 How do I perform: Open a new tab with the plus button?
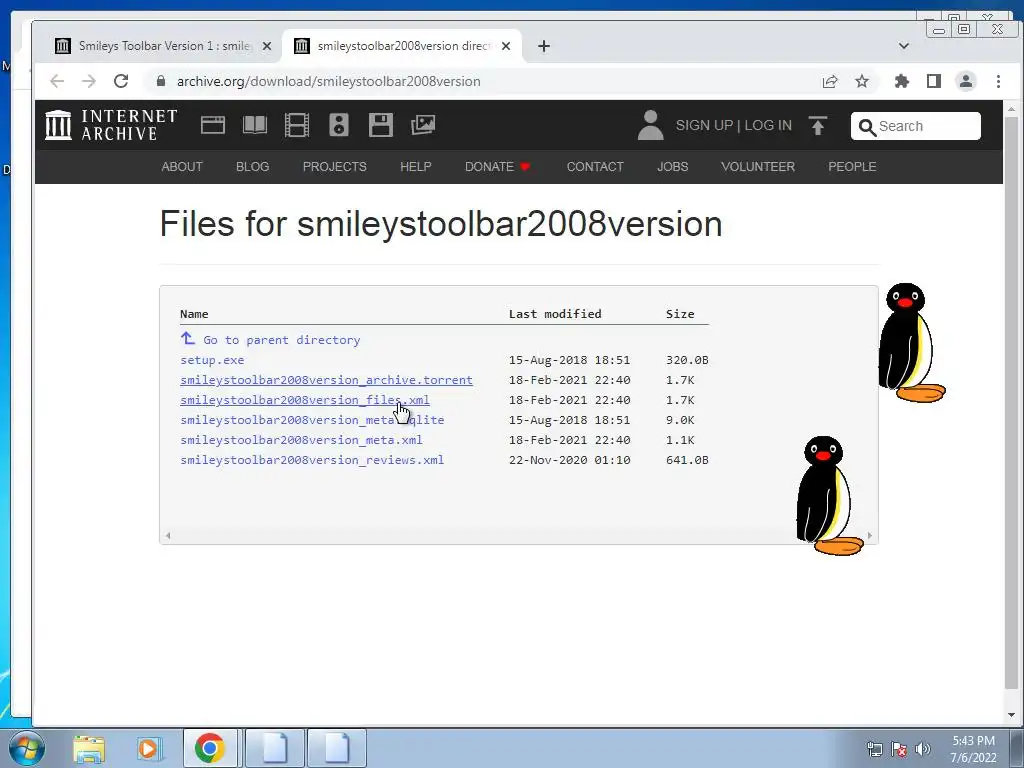tap(544, 46)
